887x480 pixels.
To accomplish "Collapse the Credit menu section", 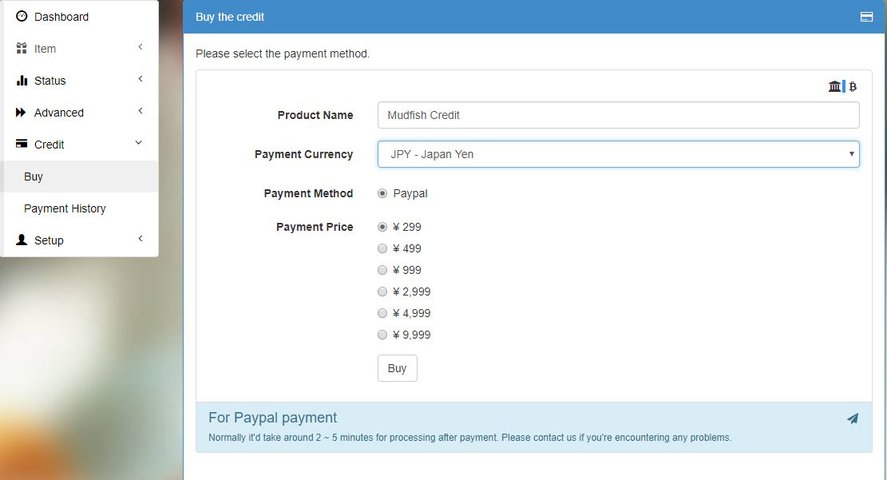I will coord(139,142).
